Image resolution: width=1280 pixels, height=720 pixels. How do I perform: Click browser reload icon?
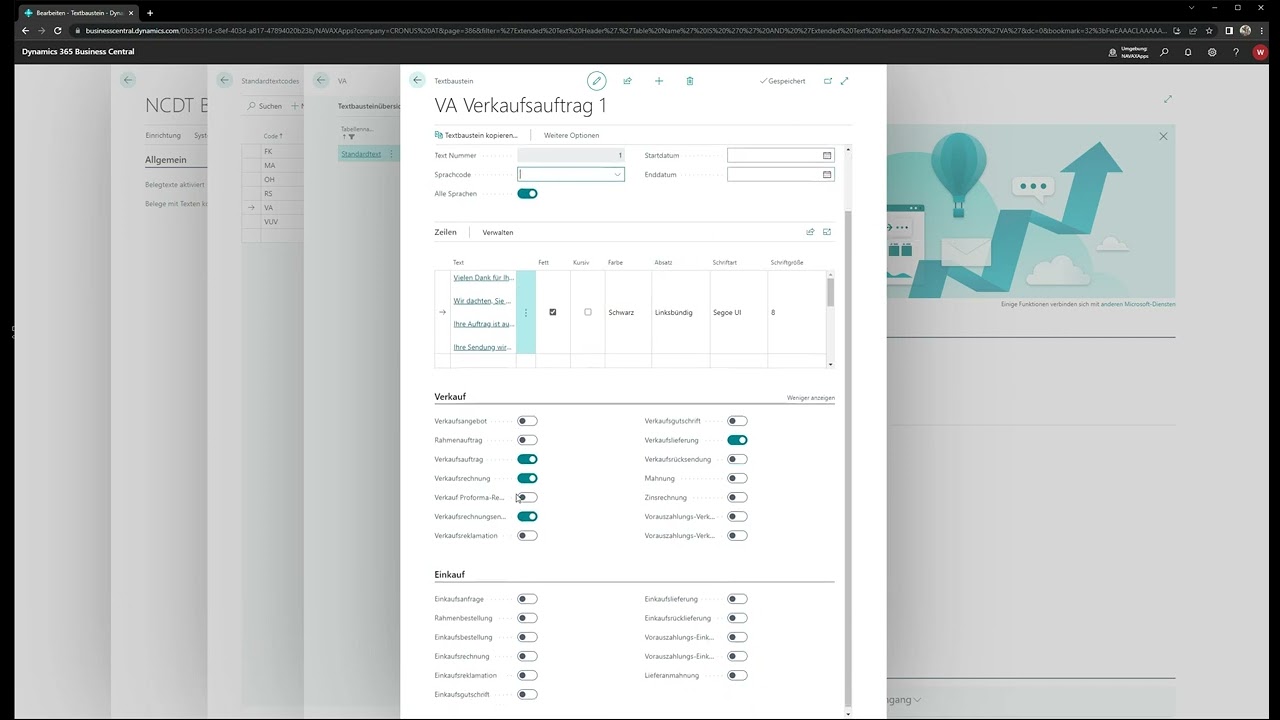[x=57, y=31]
